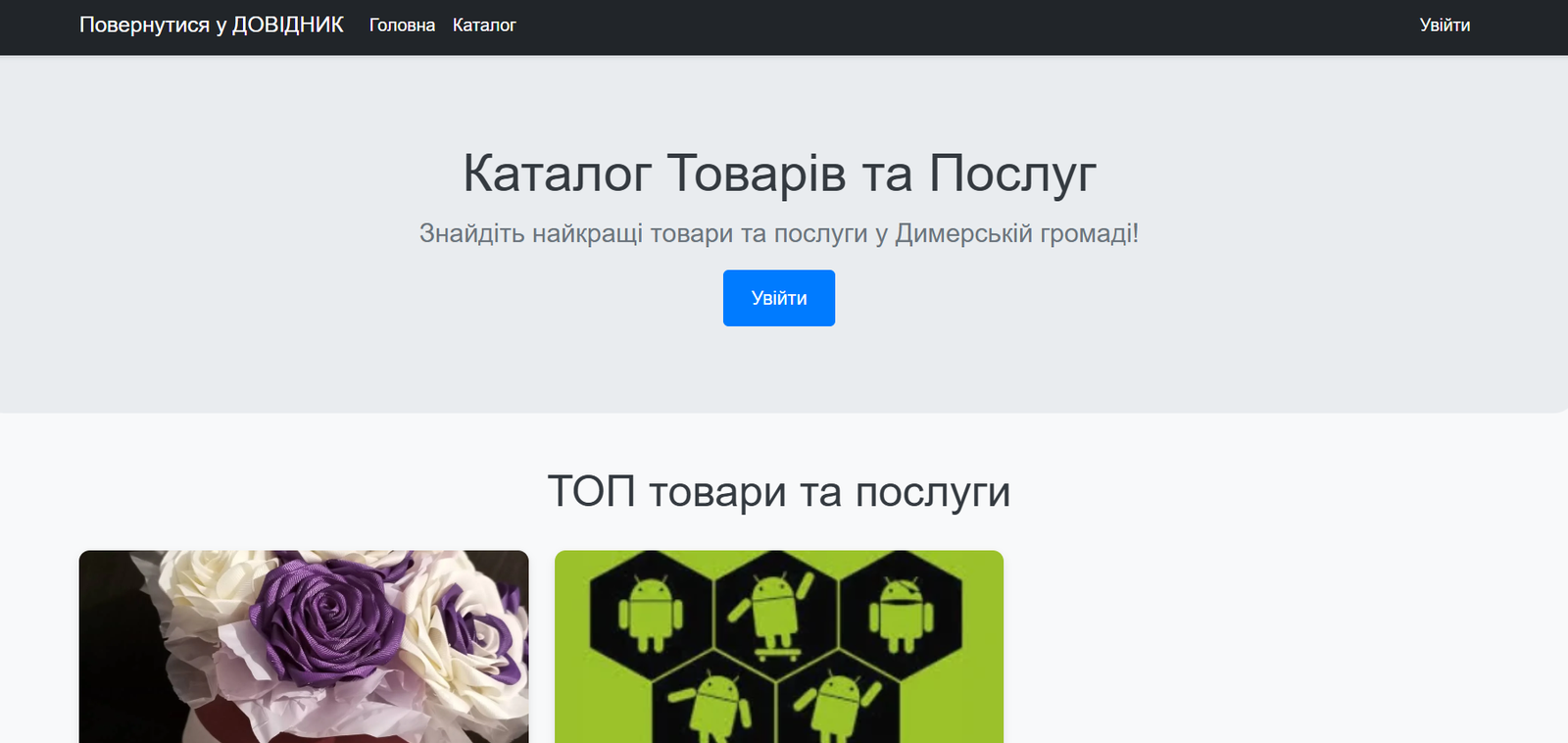1568x743 pixels.
Task: Open the 'Головна' navigation item
Action: [402, 25]
